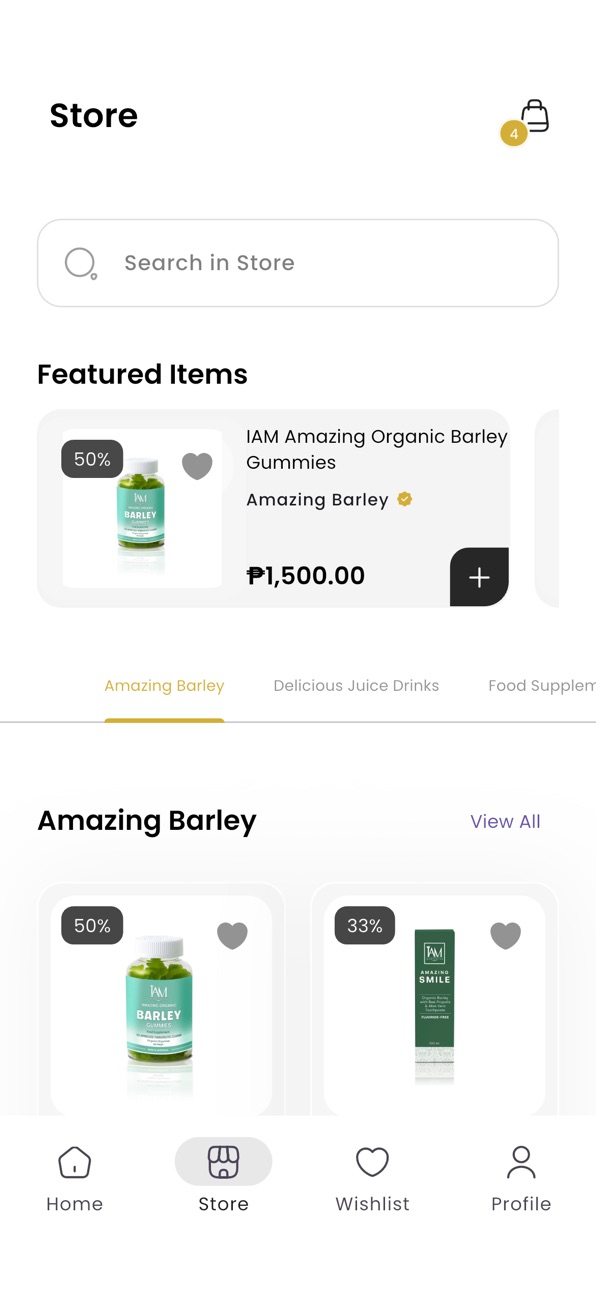
Task: Tap the gold verified badge beside Amazing Barley
Action: coord(405,499)
